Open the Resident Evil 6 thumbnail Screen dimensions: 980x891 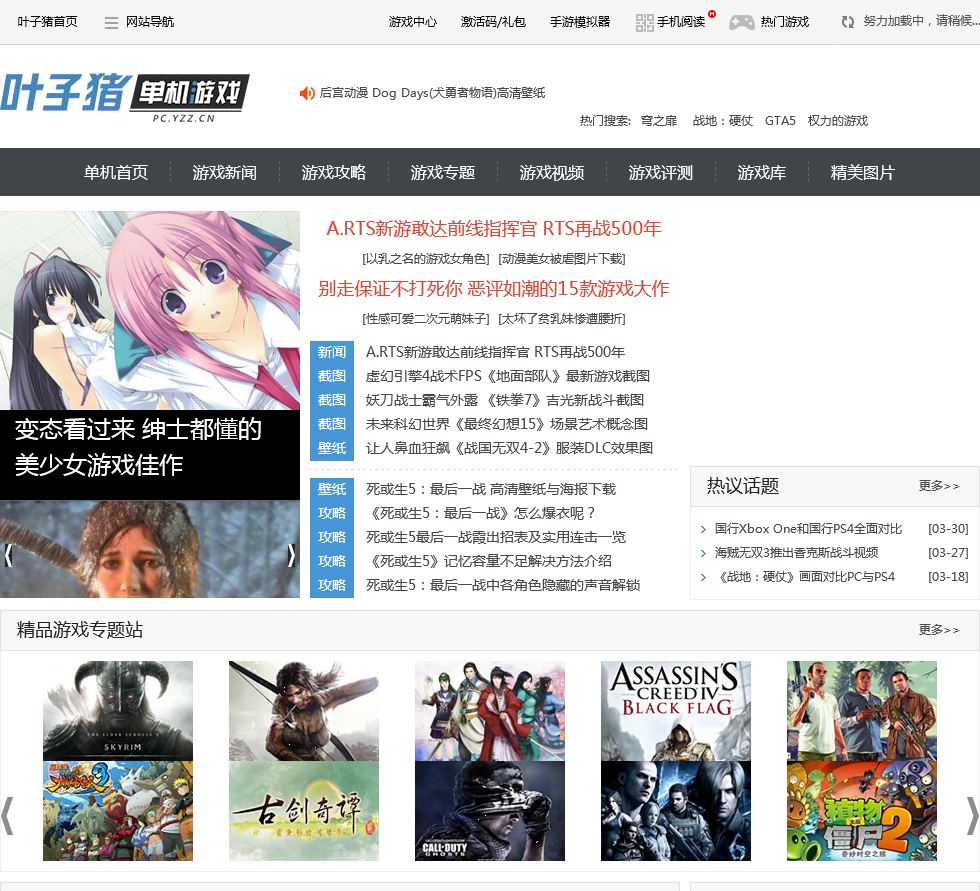(x=676, y=811)
